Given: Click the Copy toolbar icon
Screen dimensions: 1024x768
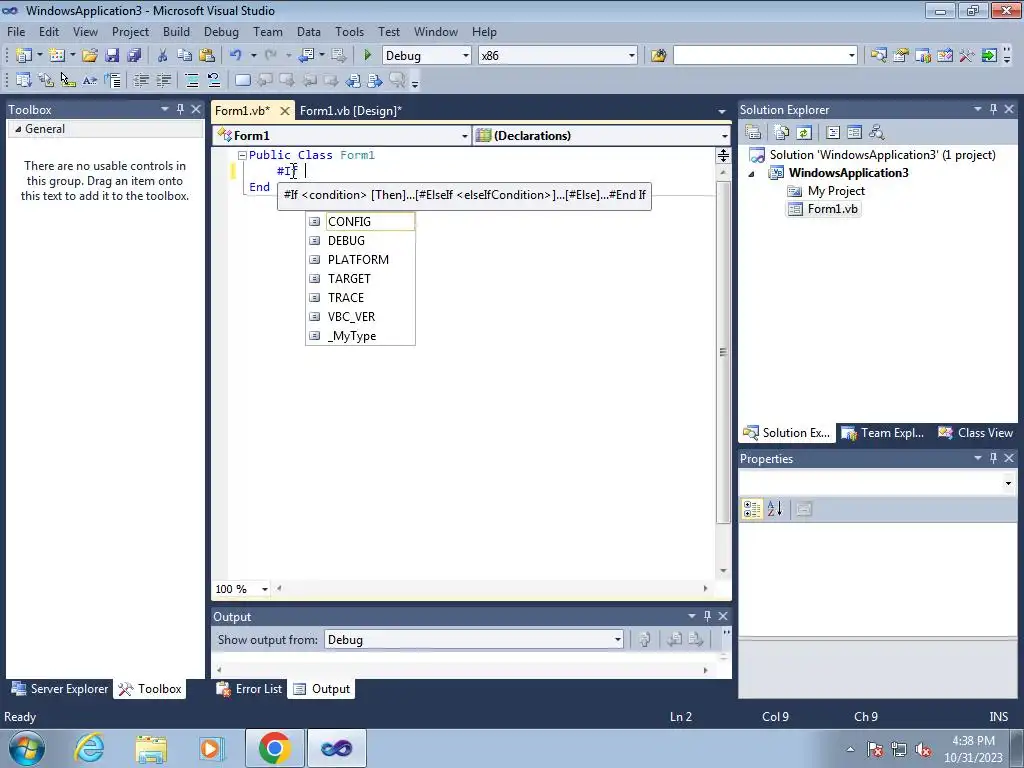Looking at the screenshot, I should tap(184, 56).
